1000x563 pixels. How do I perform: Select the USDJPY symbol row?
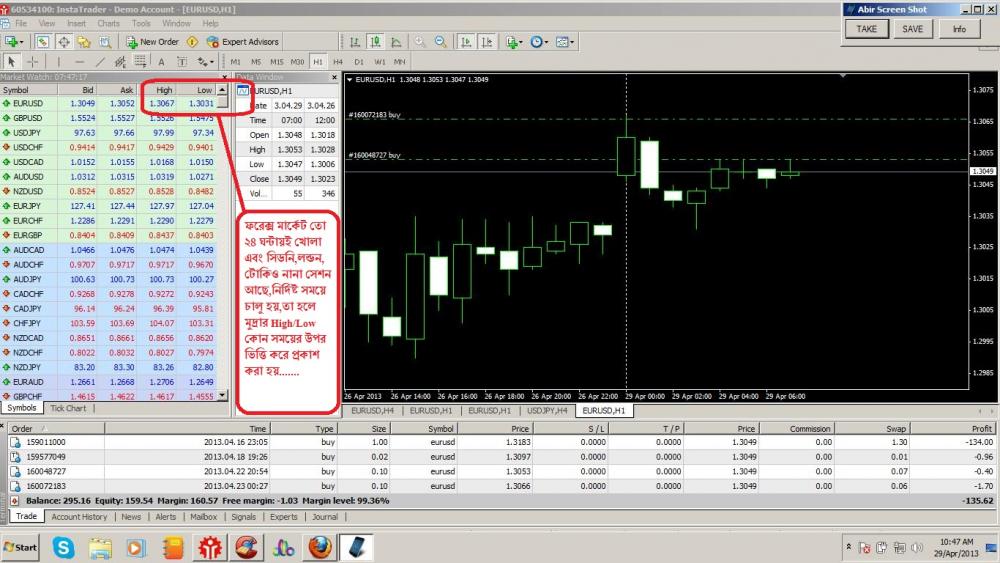tap(108, 133)
